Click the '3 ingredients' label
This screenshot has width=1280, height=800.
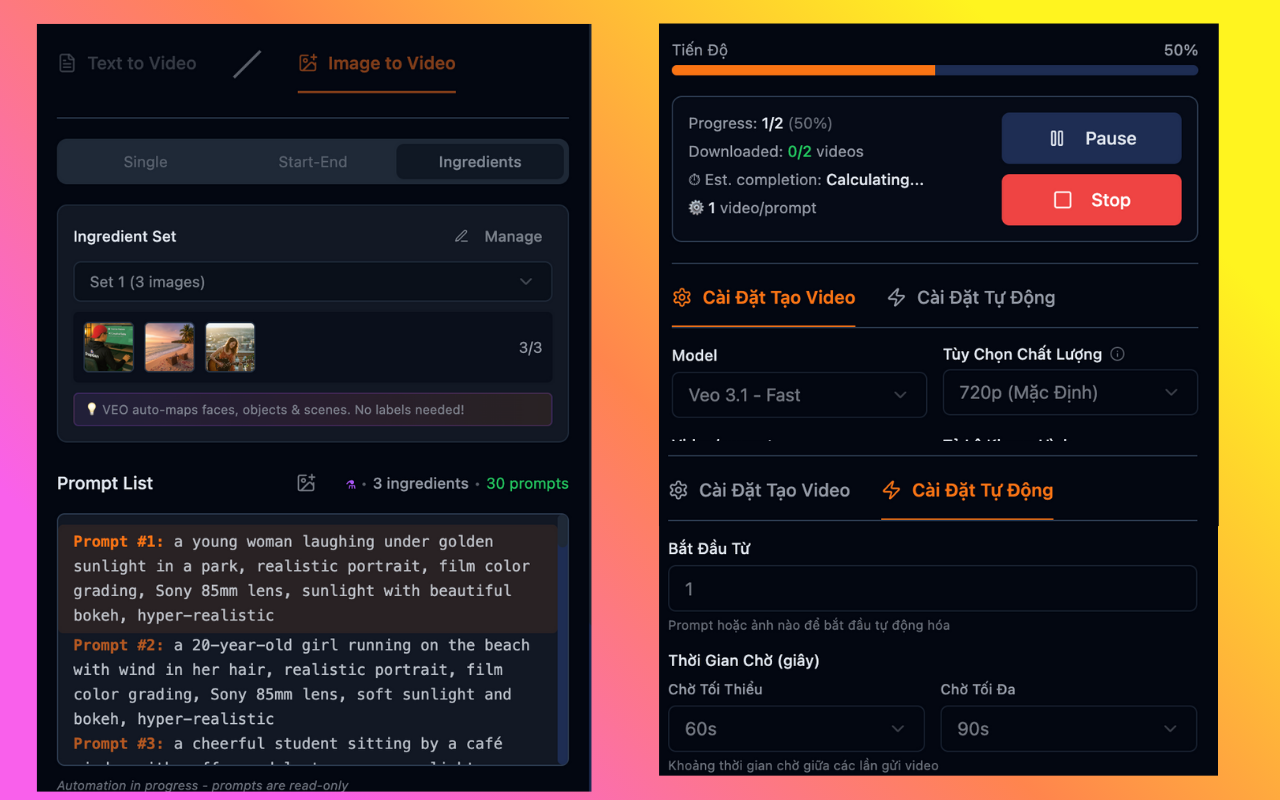tap(420, 484)
